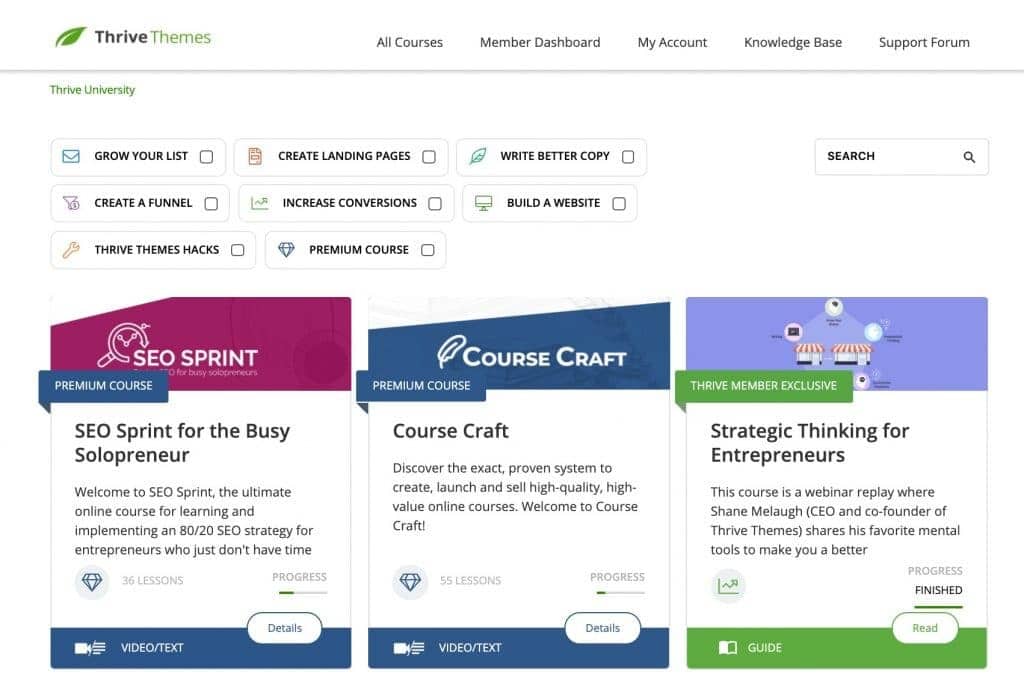Viewport: 1024px width, 683px height.
Task: Open the All Courses menu item
Action: click(409, 42)
